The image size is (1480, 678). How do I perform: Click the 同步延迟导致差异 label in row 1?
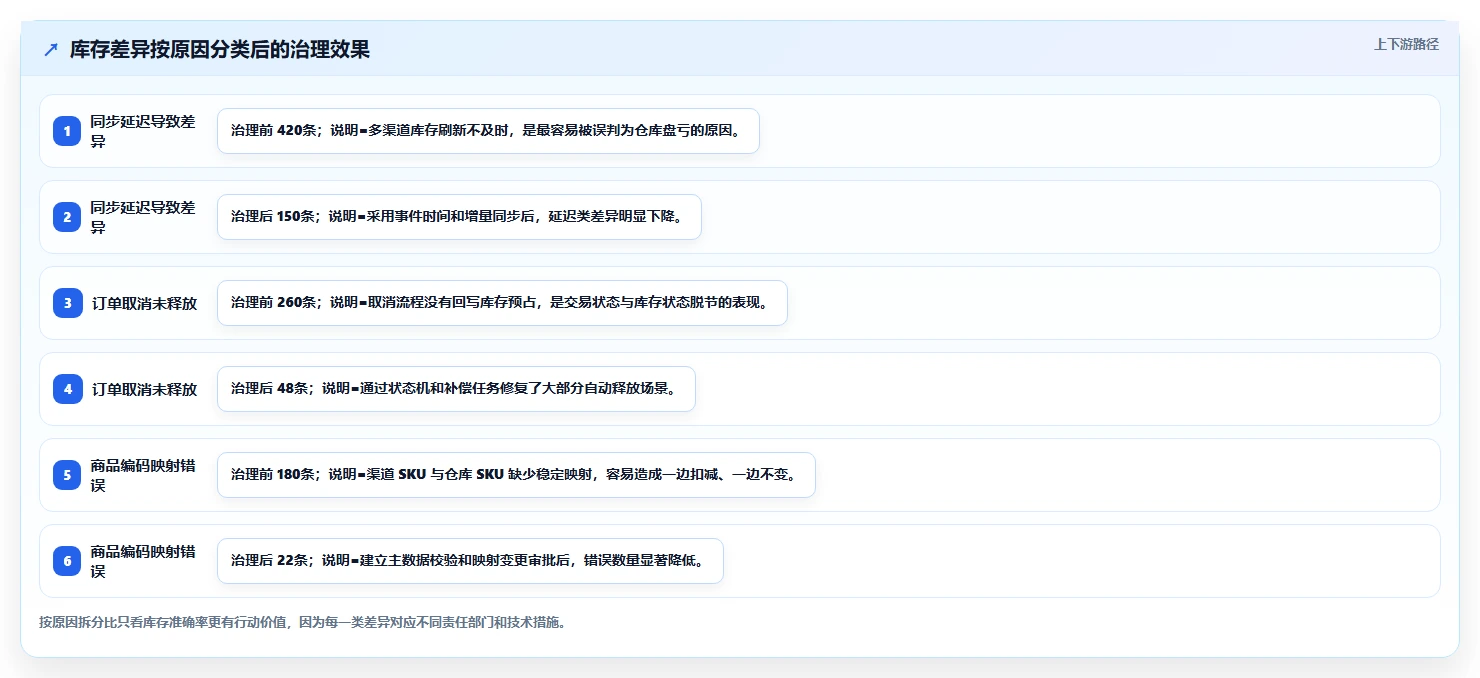pyautogui.click(x=143, y=131)
